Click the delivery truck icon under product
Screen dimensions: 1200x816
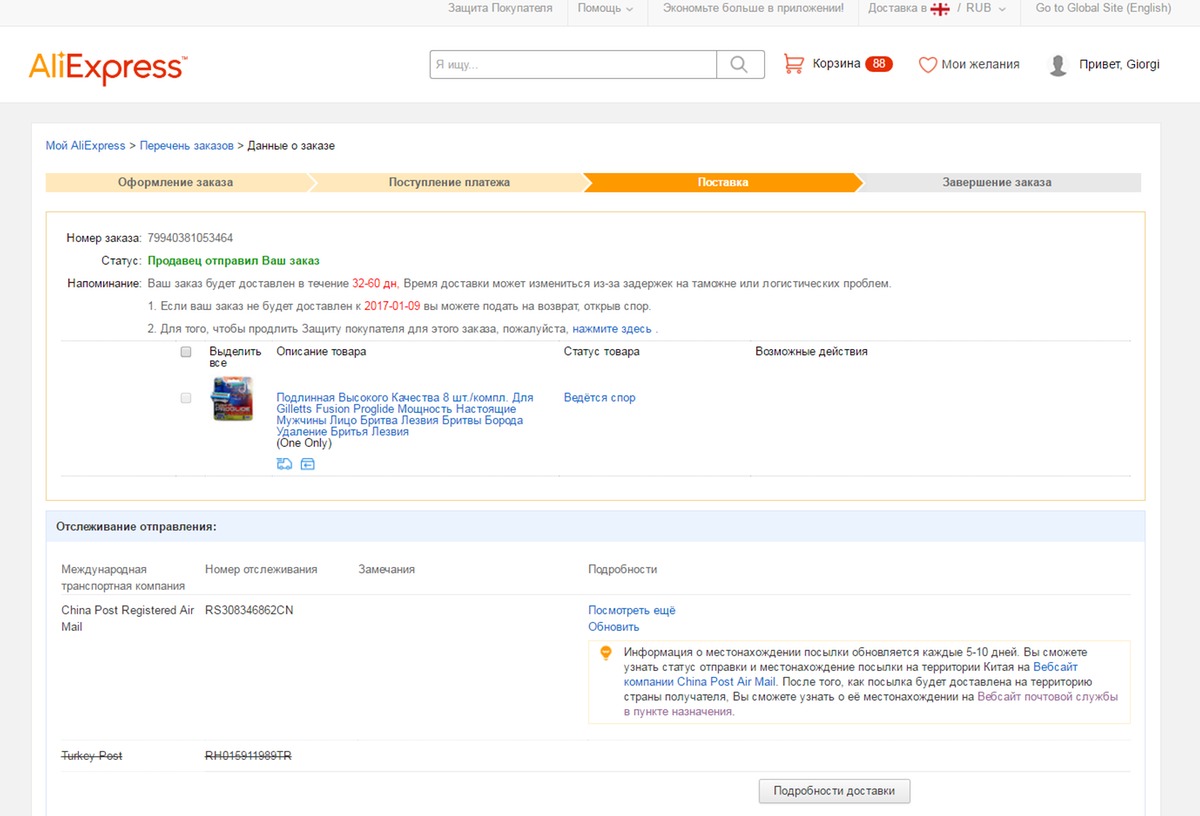(285, 464)
